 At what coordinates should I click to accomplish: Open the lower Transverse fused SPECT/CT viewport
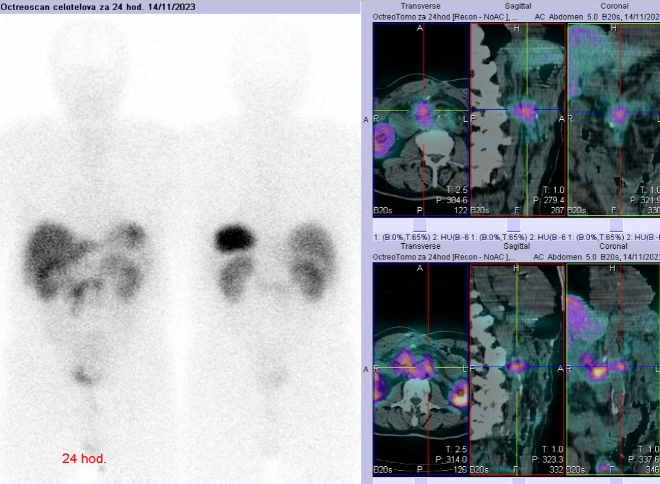pos(421,369)
